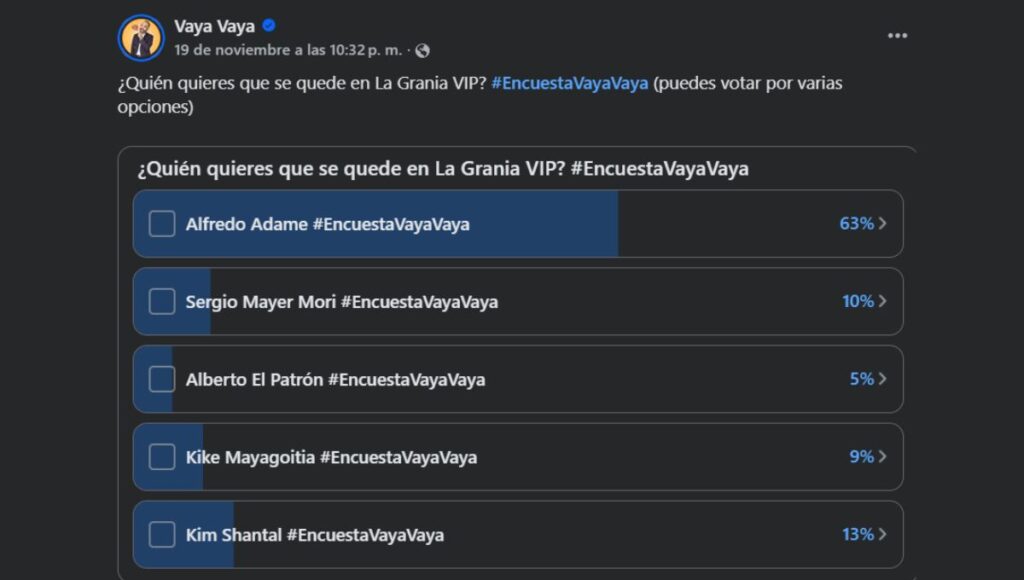Expand results chevron beside 63%

point(884,224)
